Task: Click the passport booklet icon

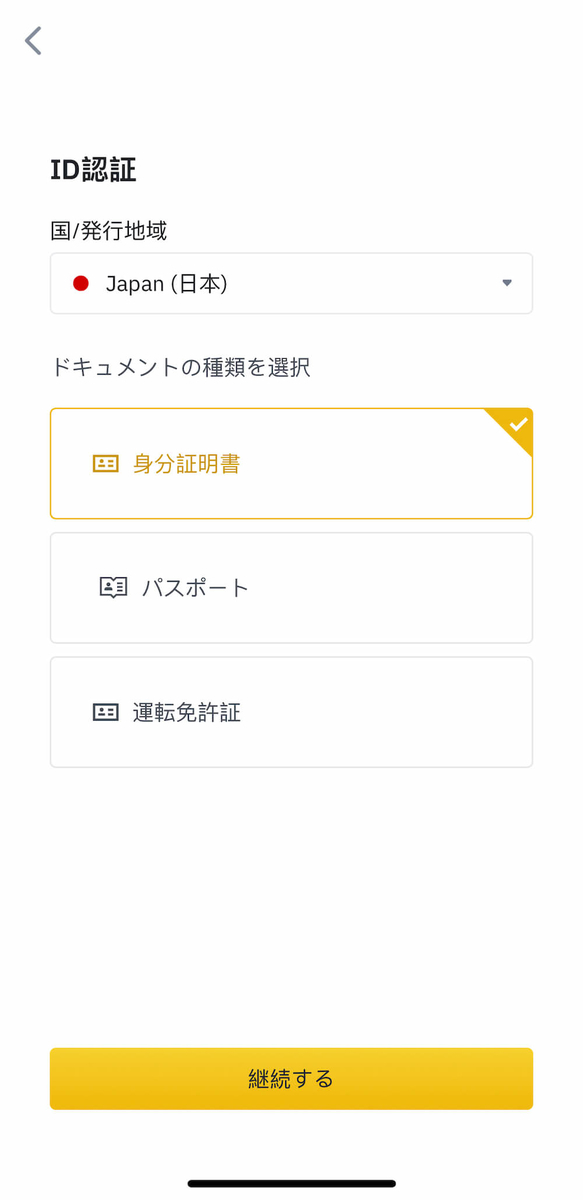Action: 113,588
